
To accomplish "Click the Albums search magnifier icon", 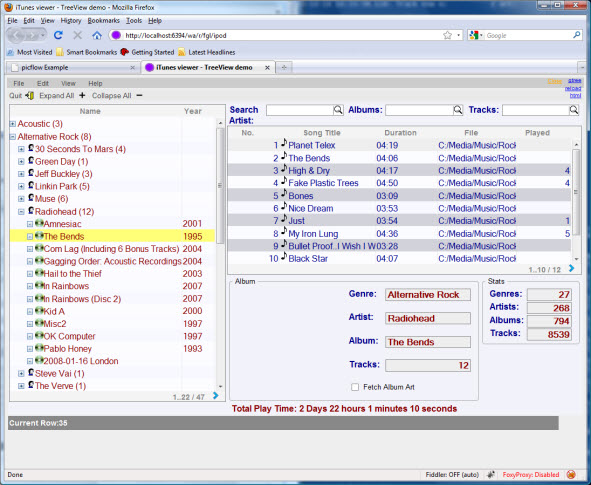I will [458, 110].
